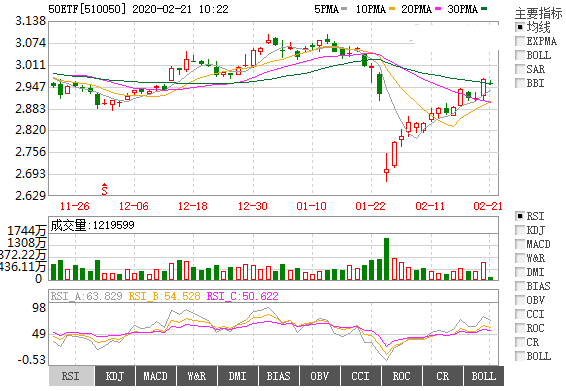Check the BBI main indicator option
Image resolution: width=566 pixels, height=391 pixels.
pyautogui.click(x=520, y=83)
